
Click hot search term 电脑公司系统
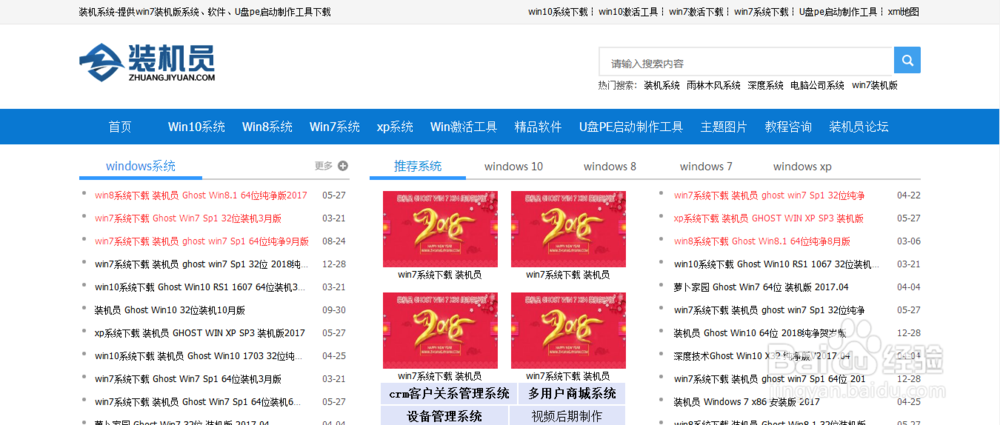click(817, 85)
